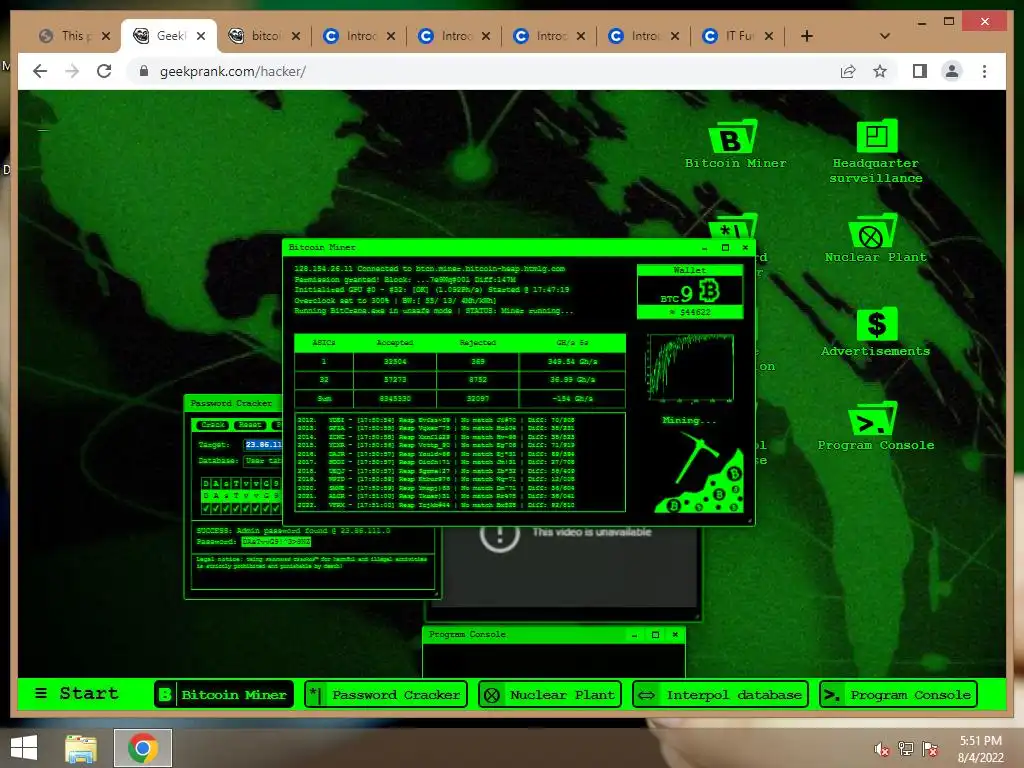Click the Crack button in Password Cracker
This screenshot has height=768, width=1024.
click(x=212, y=424)
